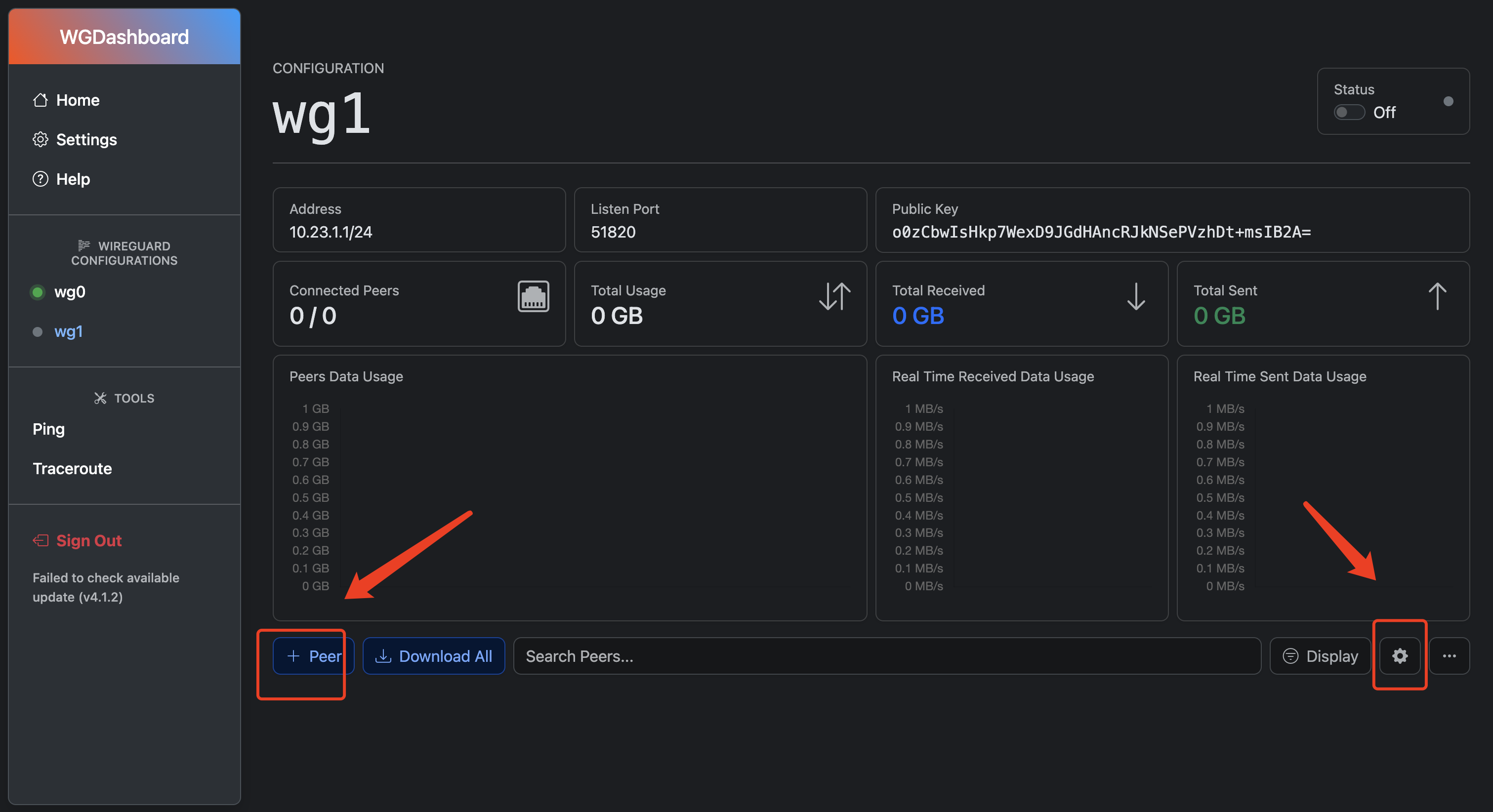Image resolution: width=1493 pixels, height=812 pixels.
Task: Download all peer configurations
Action: point(434,656)
